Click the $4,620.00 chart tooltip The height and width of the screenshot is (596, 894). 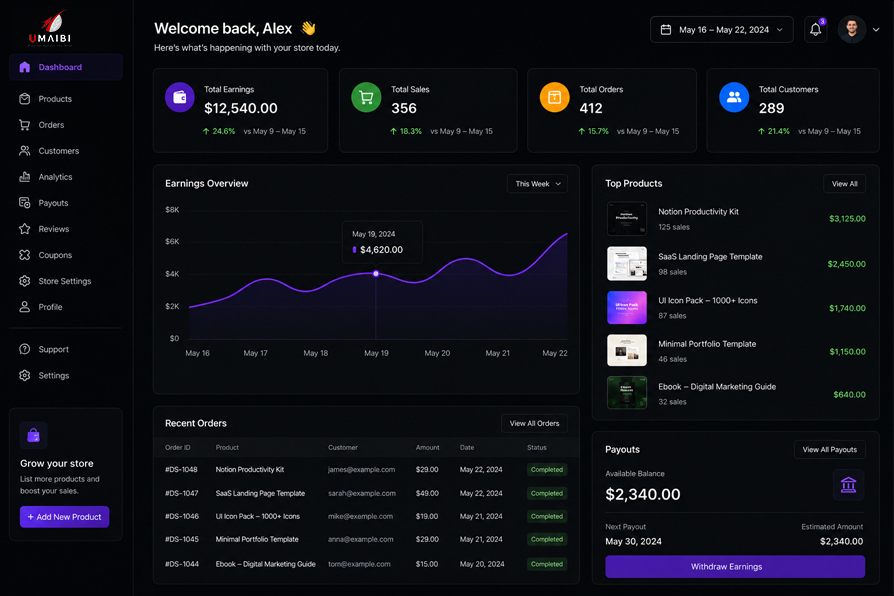tap(382, 242)
